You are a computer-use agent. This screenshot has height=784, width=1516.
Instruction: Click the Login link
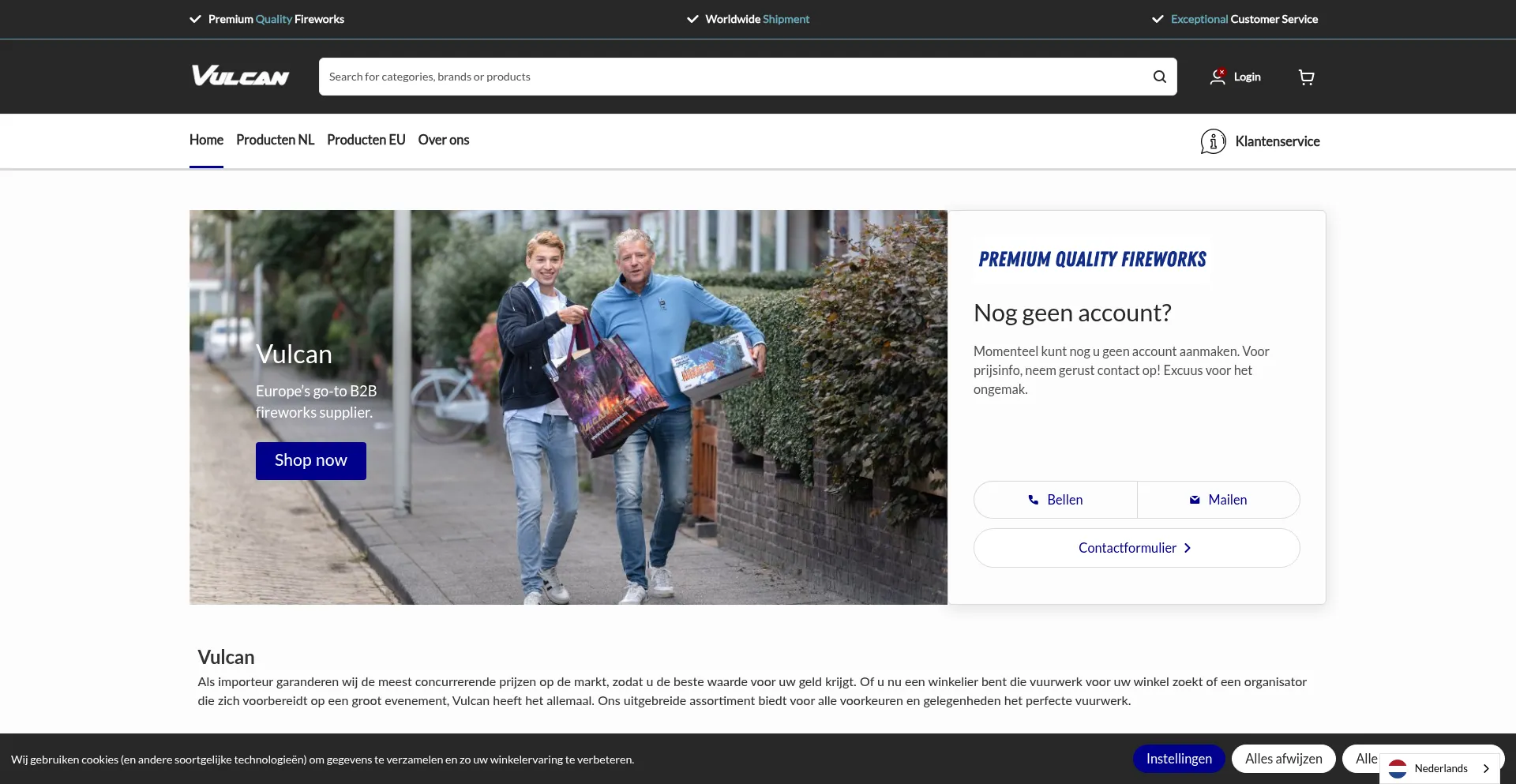[1247, 77]
